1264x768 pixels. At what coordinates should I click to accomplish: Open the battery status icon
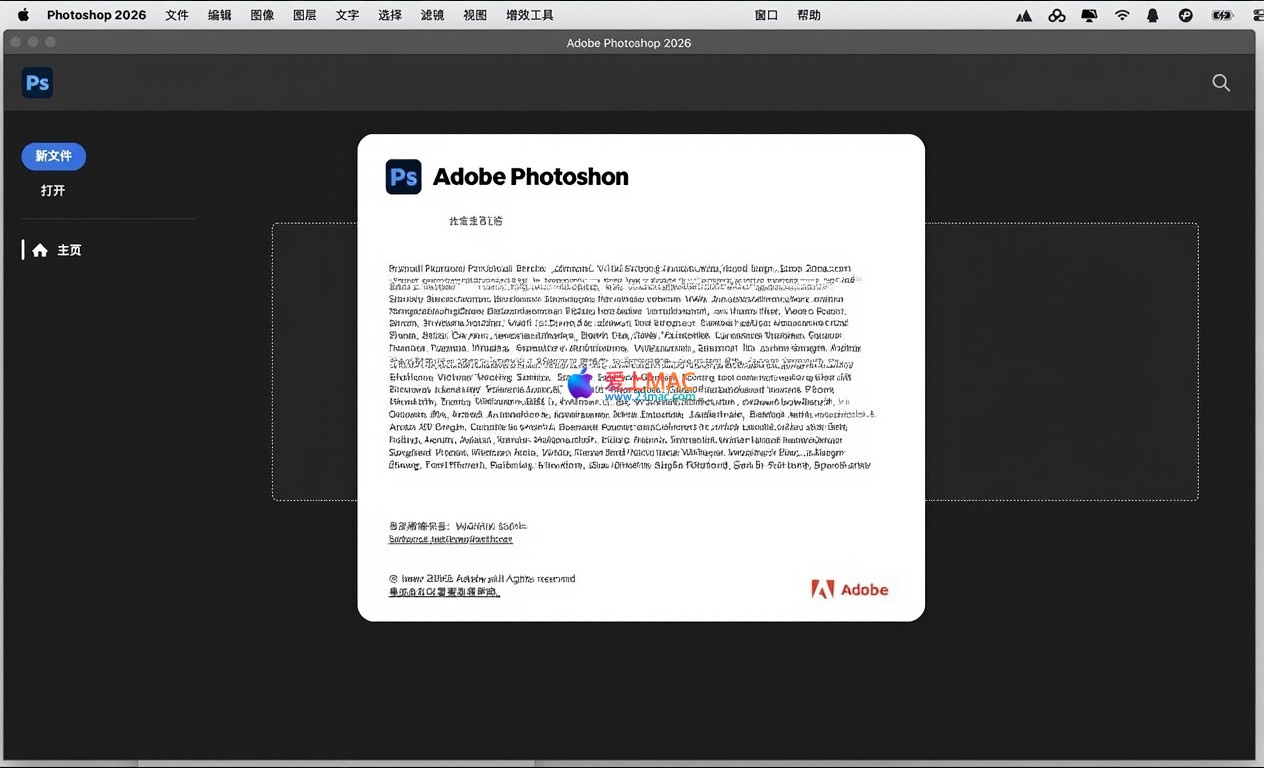[x=1221, y=15]
